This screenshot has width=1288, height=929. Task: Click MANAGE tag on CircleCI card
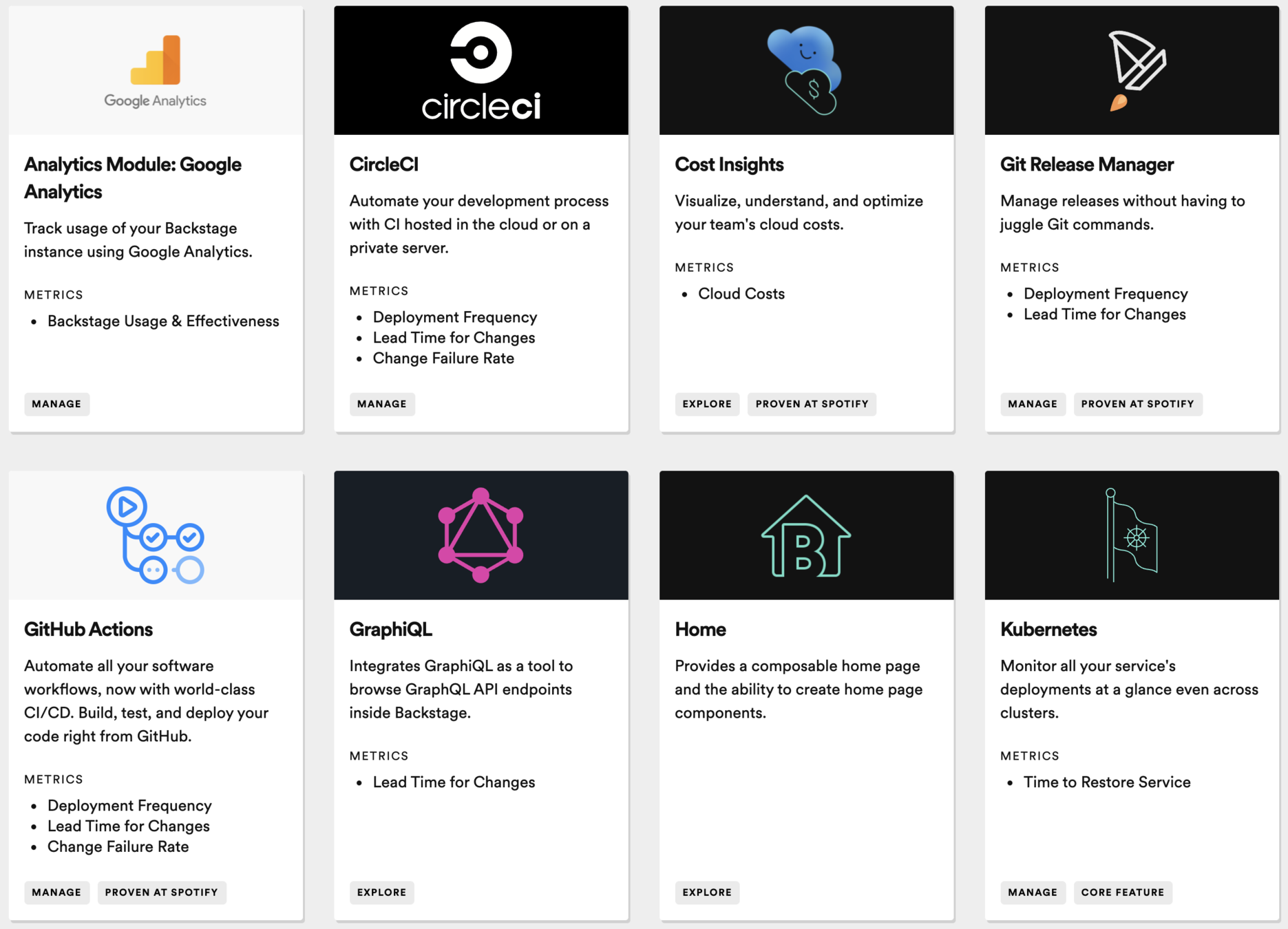click(x=382, y=404)
